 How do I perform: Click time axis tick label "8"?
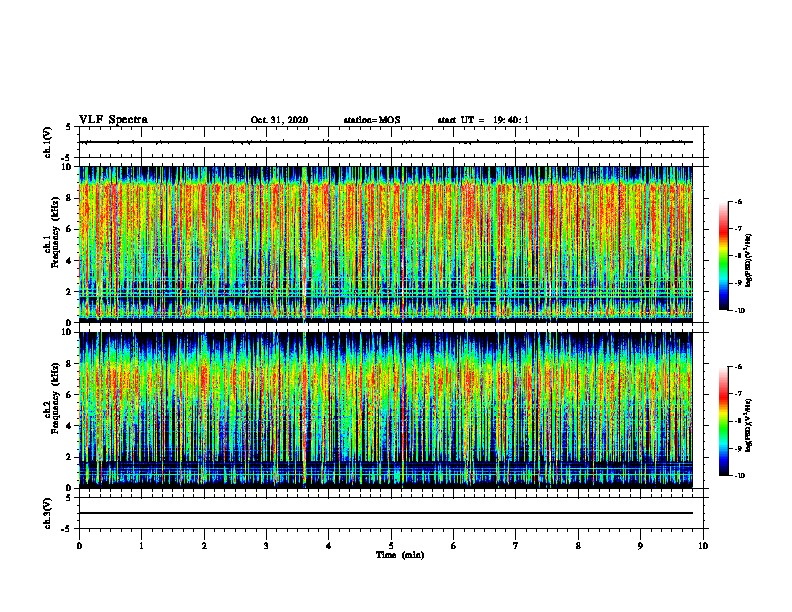click(578, 546)
